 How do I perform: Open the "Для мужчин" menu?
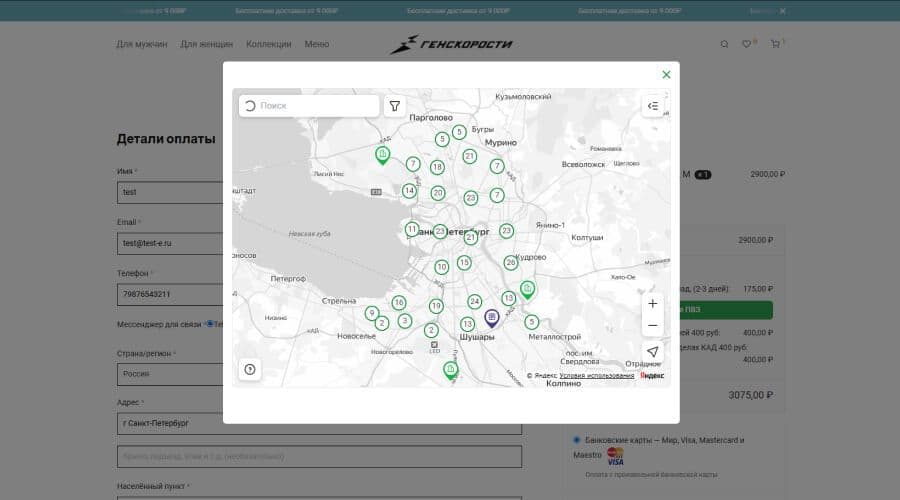(142, 44)
